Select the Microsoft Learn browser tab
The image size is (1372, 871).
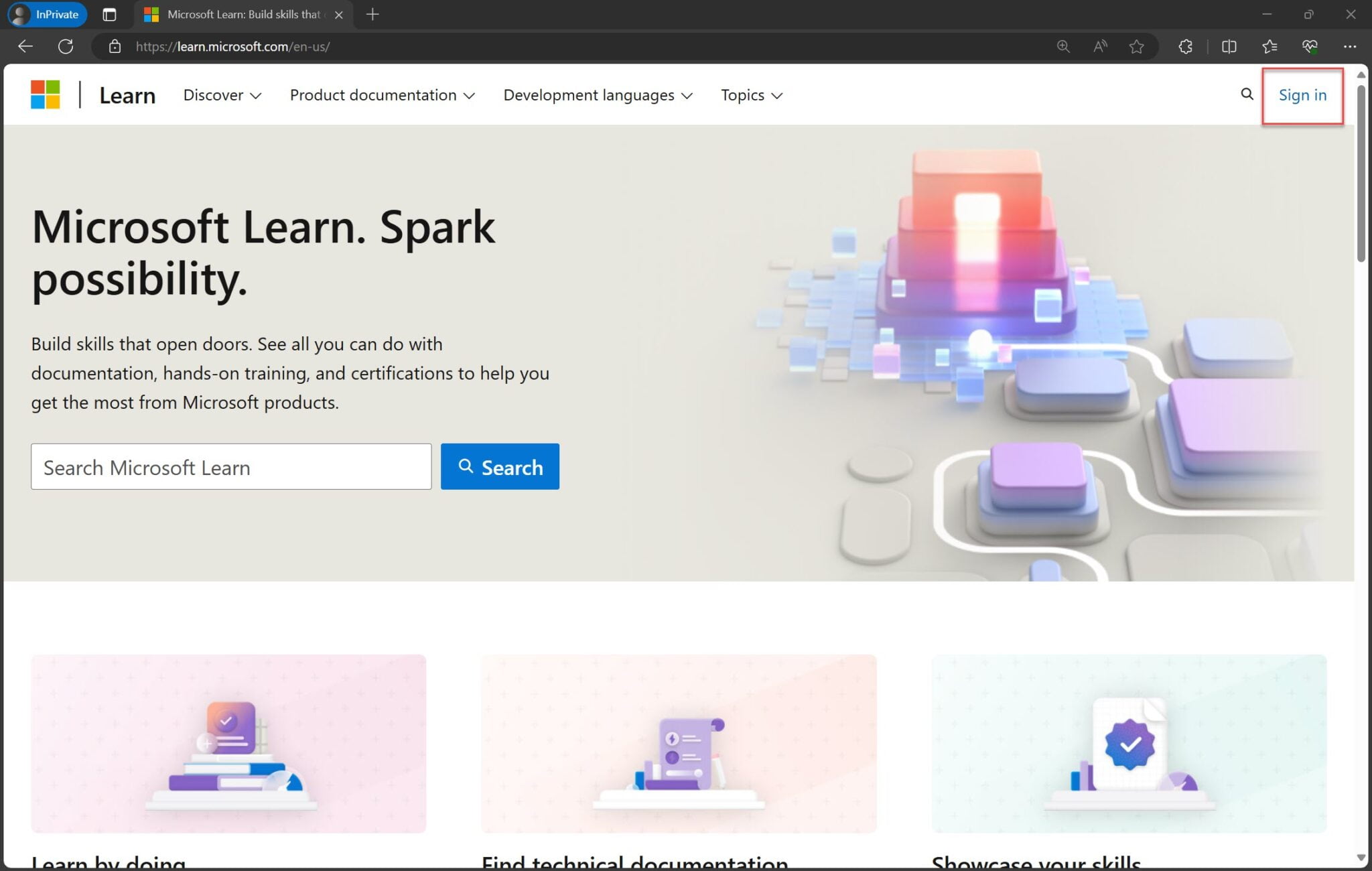coord(241,14)
